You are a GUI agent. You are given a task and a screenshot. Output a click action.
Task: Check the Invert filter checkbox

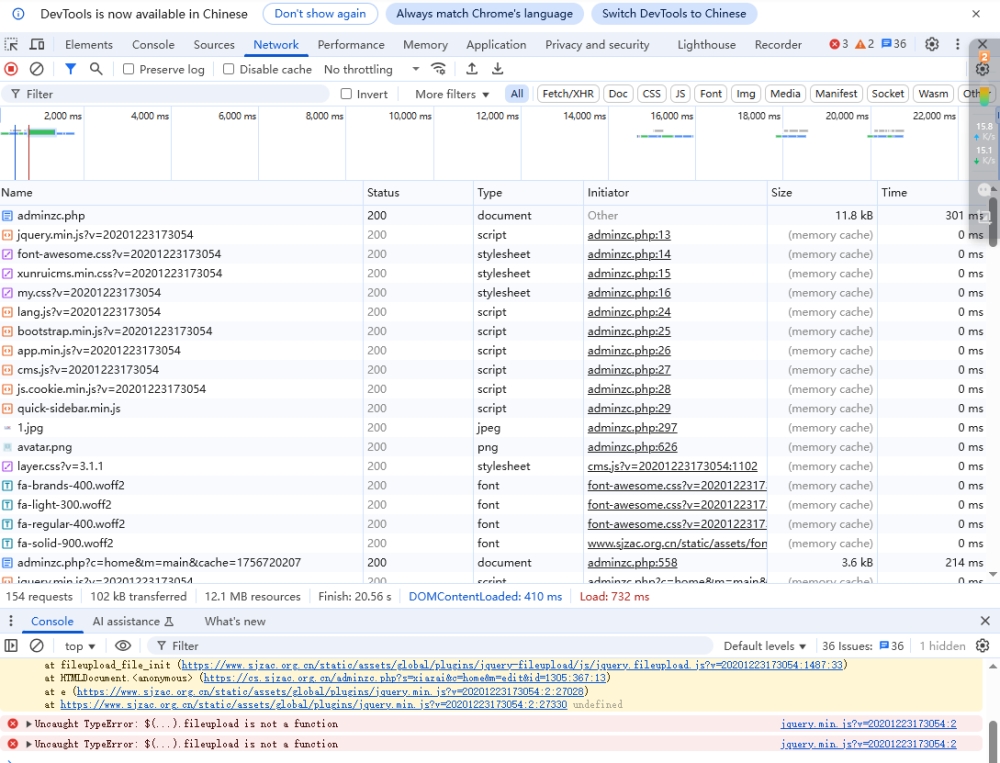click(x=346, y=94)
